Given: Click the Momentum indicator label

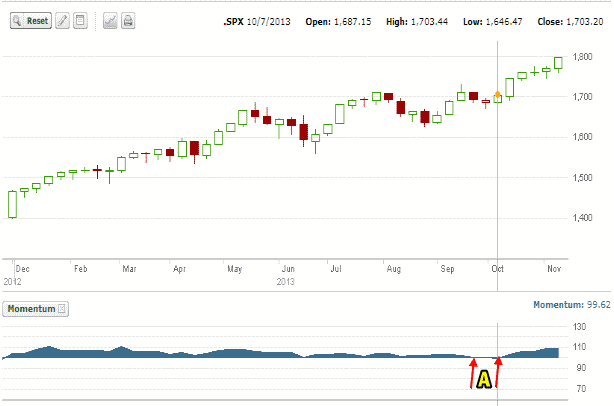Looking at the screenshot, I should [31, 309].
